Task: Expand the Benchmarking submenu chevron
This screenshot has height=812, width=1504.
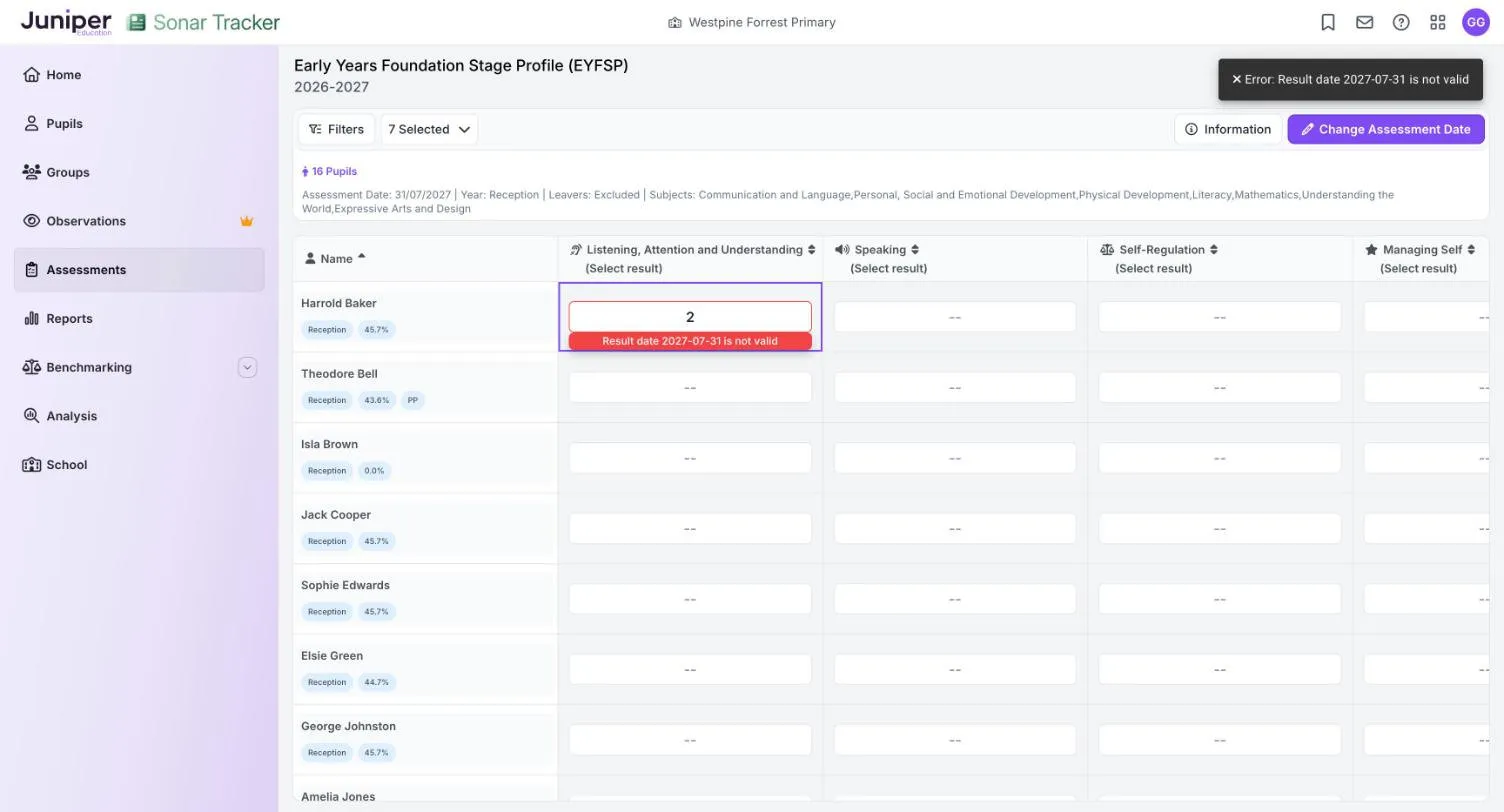Action: (x=248, y=367)
